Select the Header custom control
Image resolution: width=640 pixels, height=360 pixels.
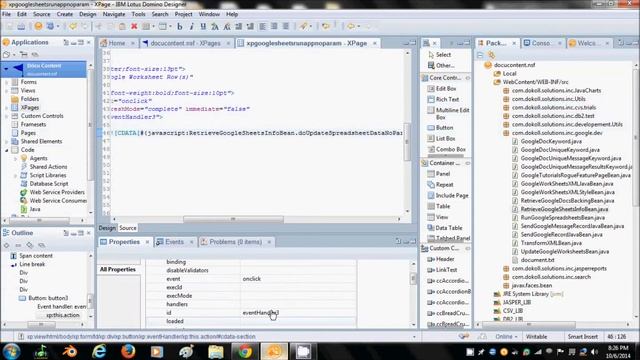[440, 259]
